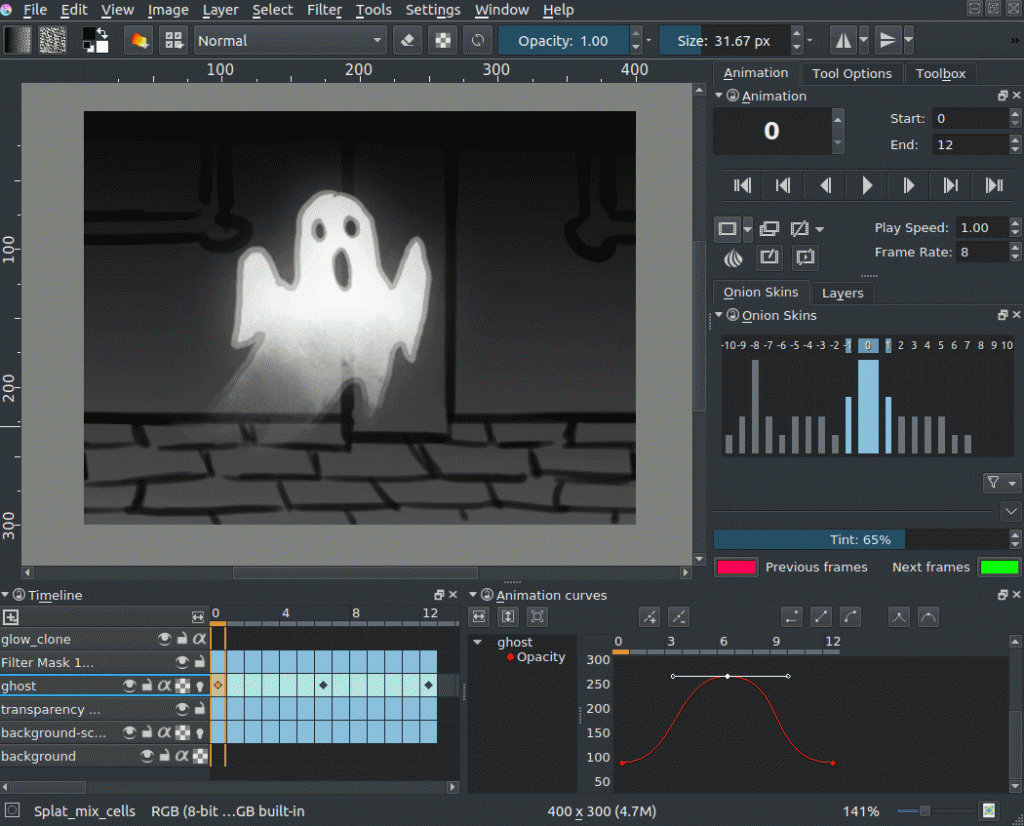Open the timeline add layer menu

10,617
